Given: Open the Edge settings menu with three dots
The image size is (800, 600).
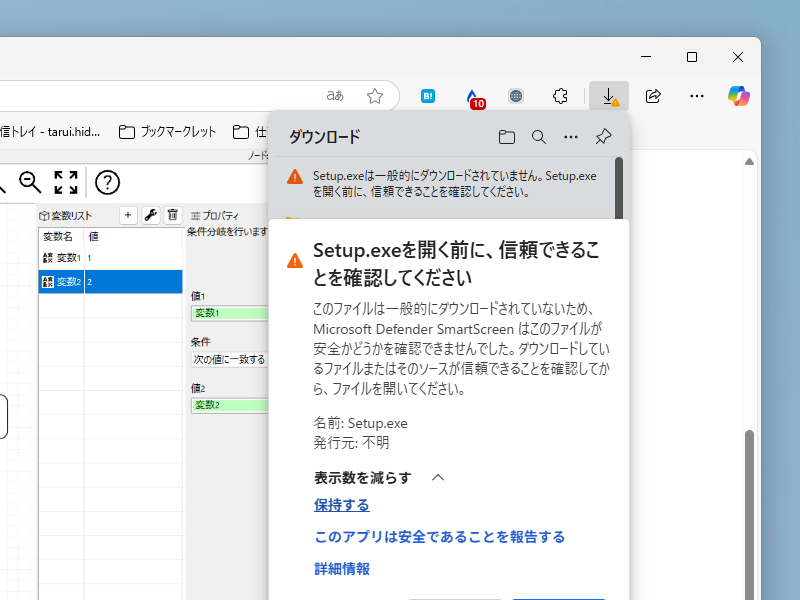Looking at the screenshot, I should click(x=696, y=96).
